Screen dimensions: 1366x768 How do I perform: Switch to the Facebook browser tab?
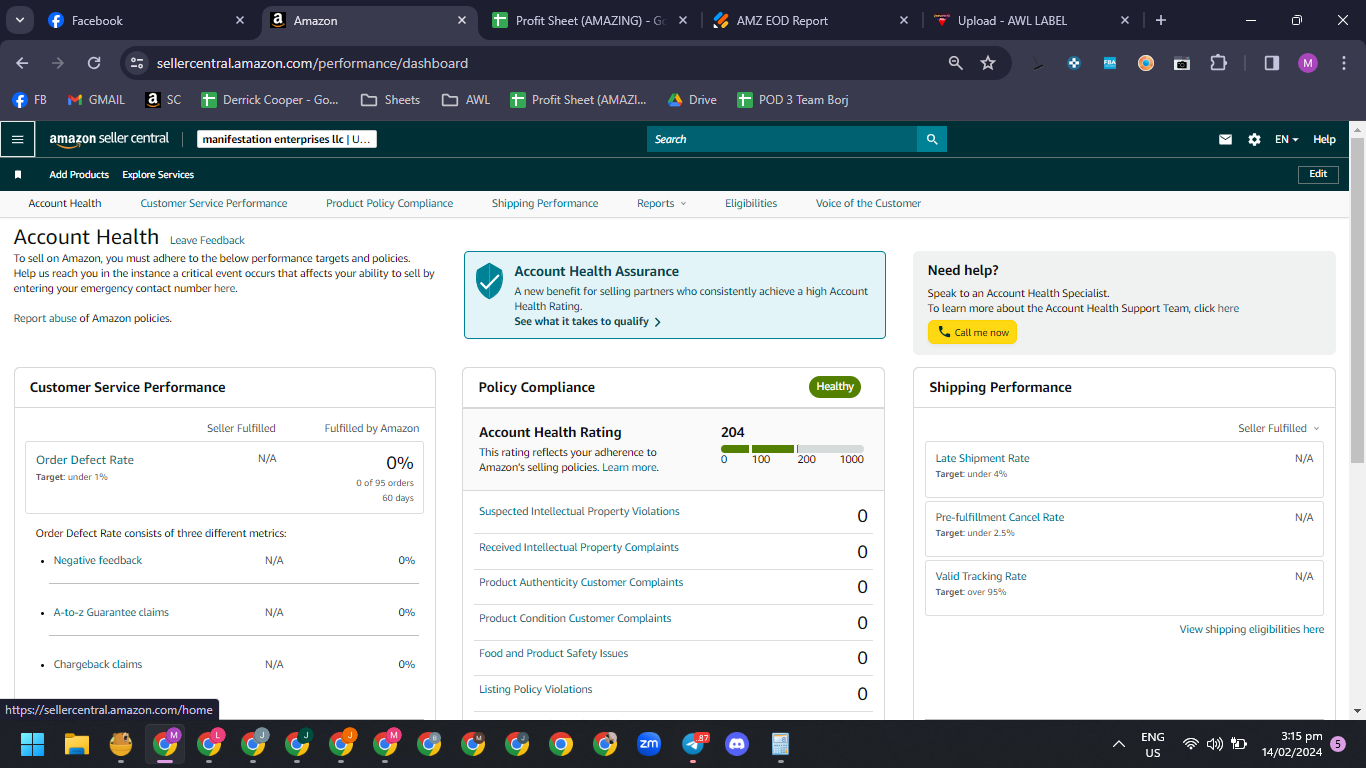[x=146, y=20]
